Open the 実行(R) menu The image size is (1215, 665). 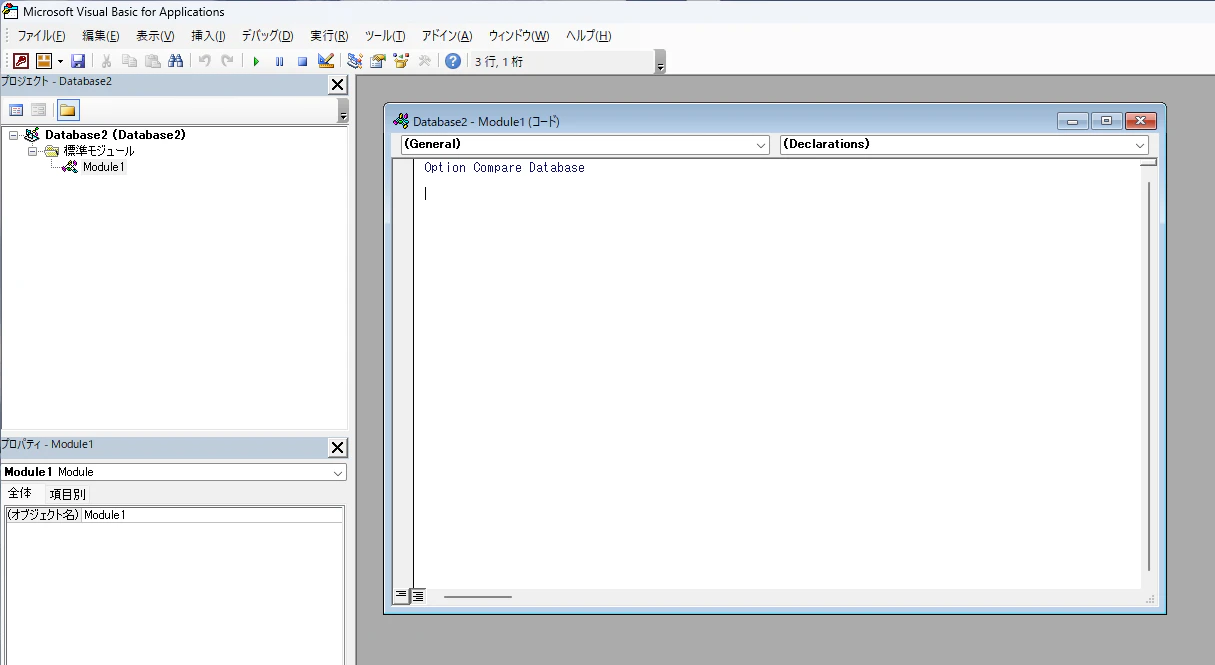[x=329, y=36]
